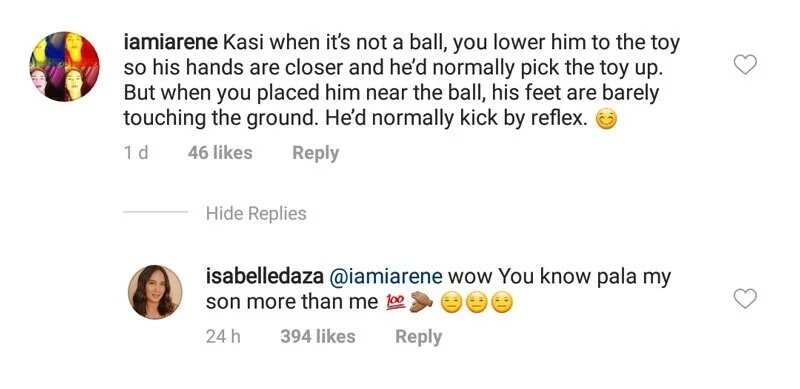
Task: Reply to isabelledaza's comment
Action: pyautogui.click(x=418, y=336)
